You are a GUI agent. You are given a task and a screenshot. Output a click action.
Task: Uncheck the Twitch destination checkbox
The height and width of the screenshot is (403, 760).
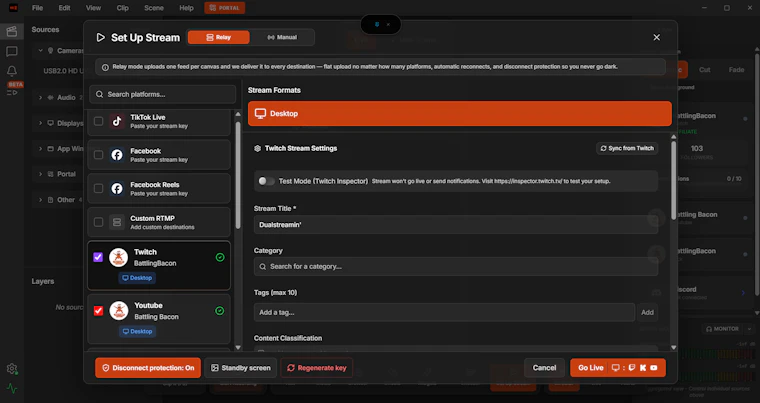pyautogui.click(x=98, y=257)
